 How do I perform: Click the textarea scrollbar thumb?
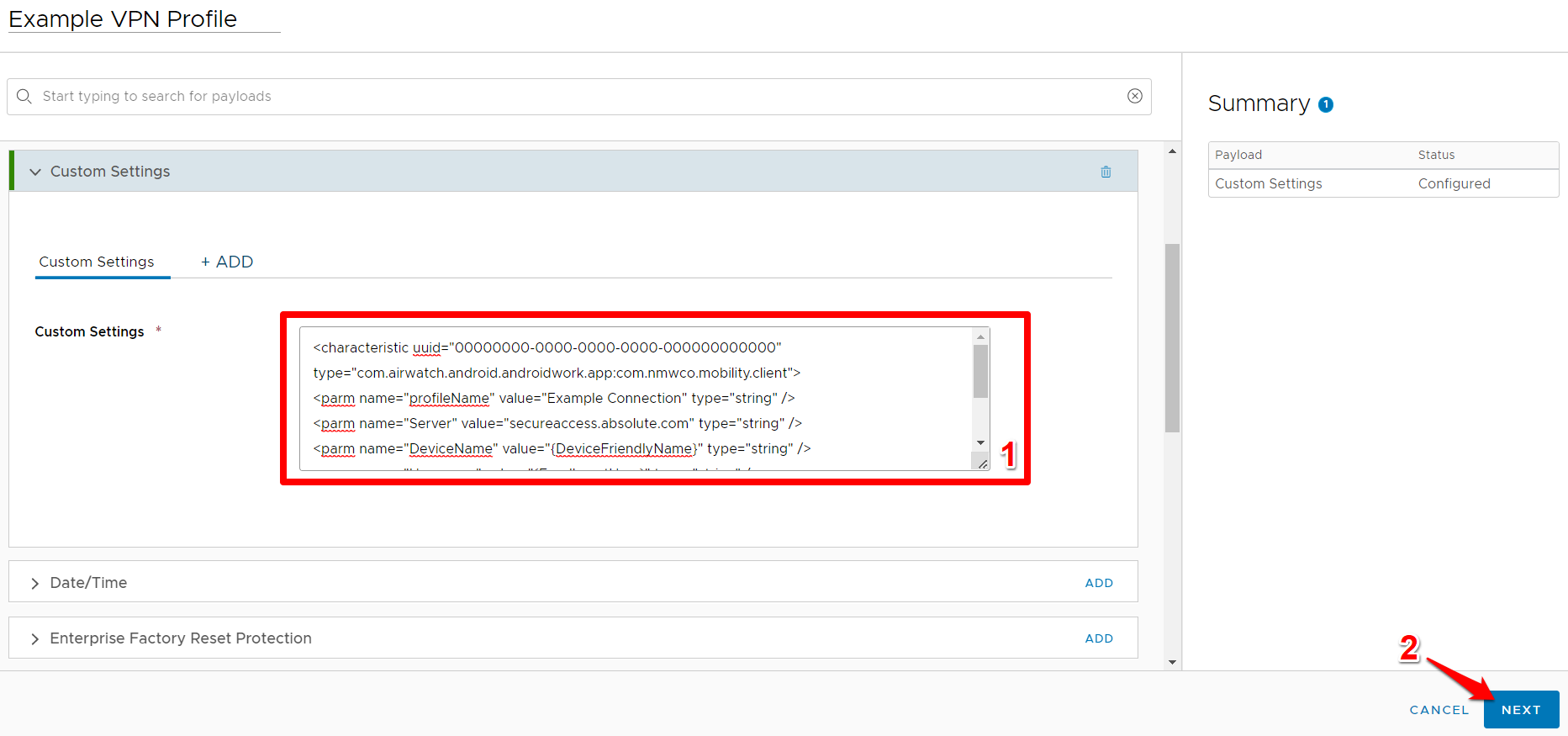coord(980,371)
